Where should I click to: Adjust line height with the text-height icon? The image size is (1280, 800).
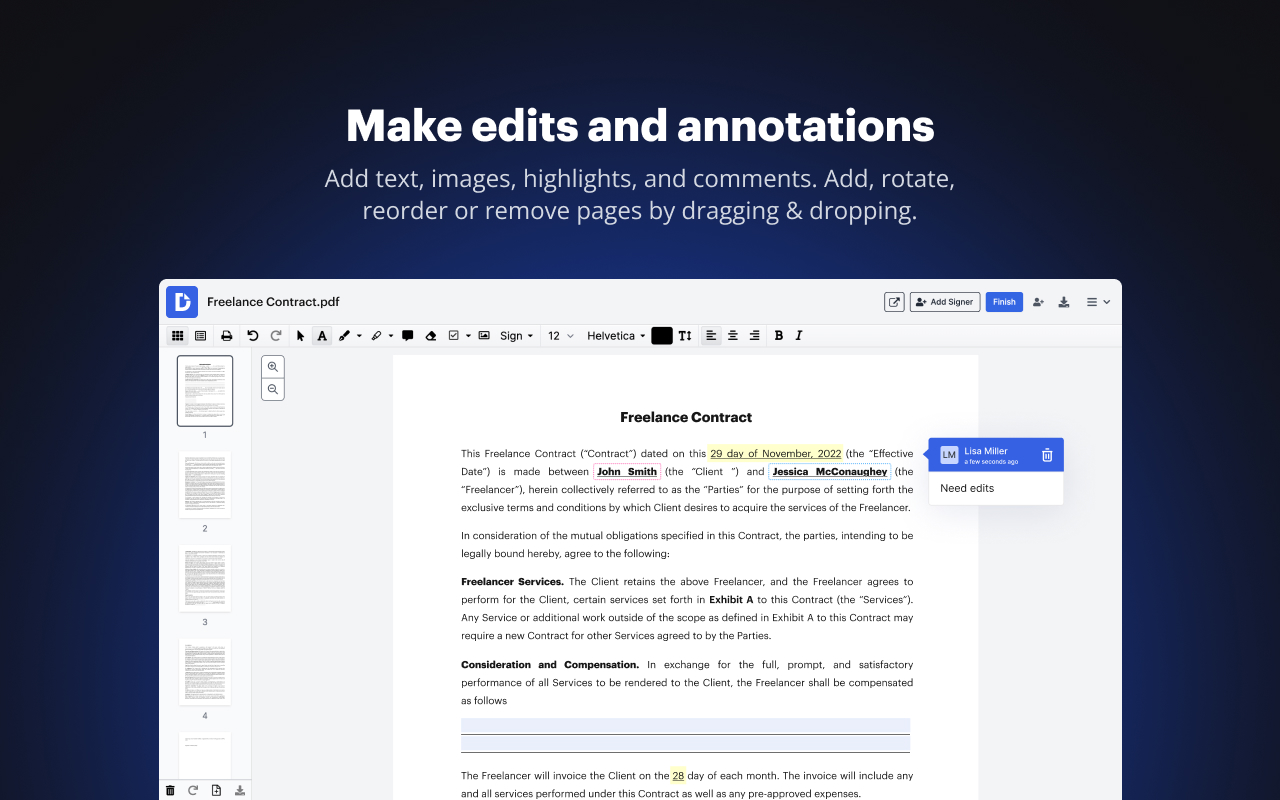coord(685,336)
